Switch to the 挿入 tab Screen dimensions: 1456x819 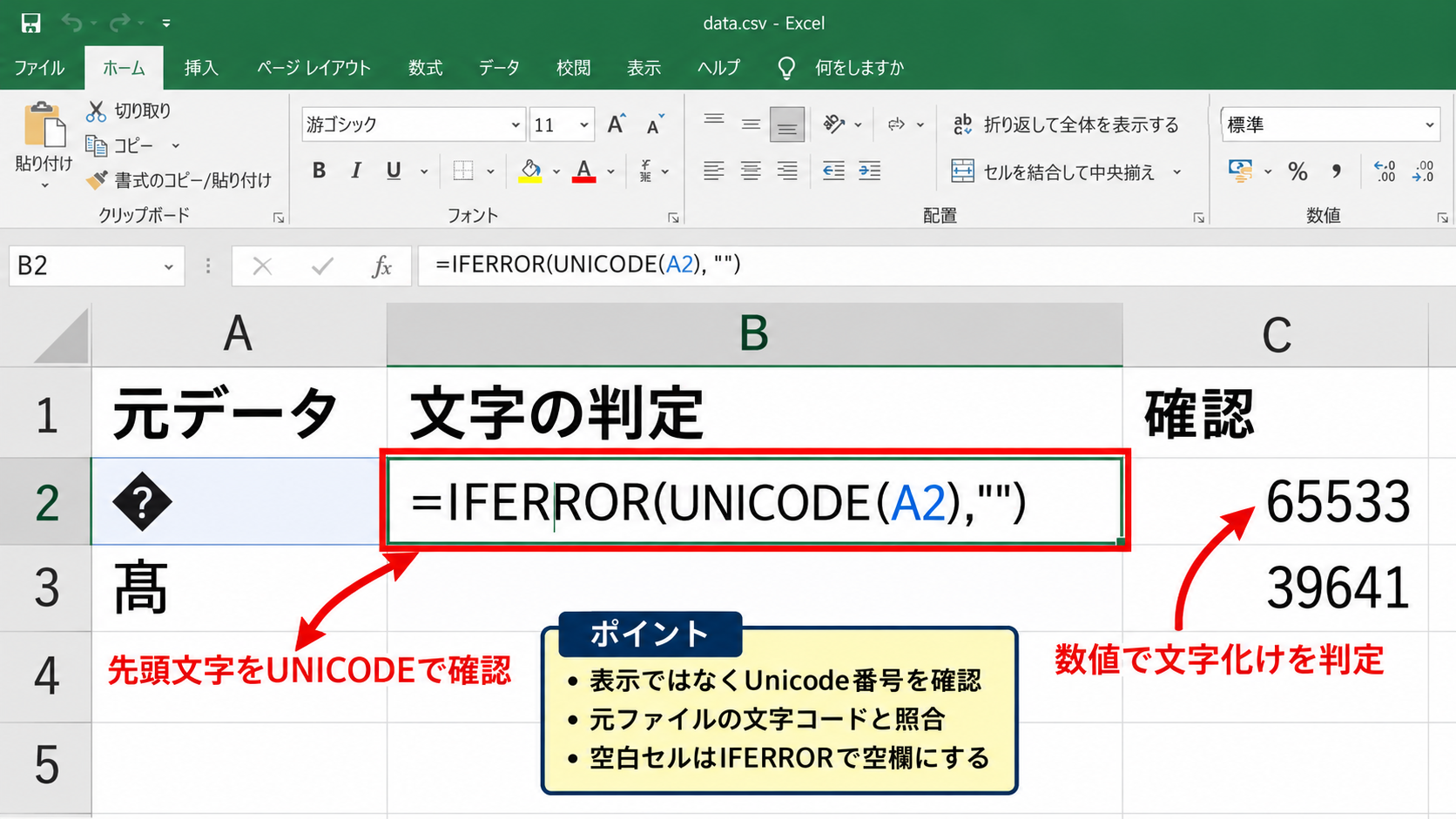201,68
